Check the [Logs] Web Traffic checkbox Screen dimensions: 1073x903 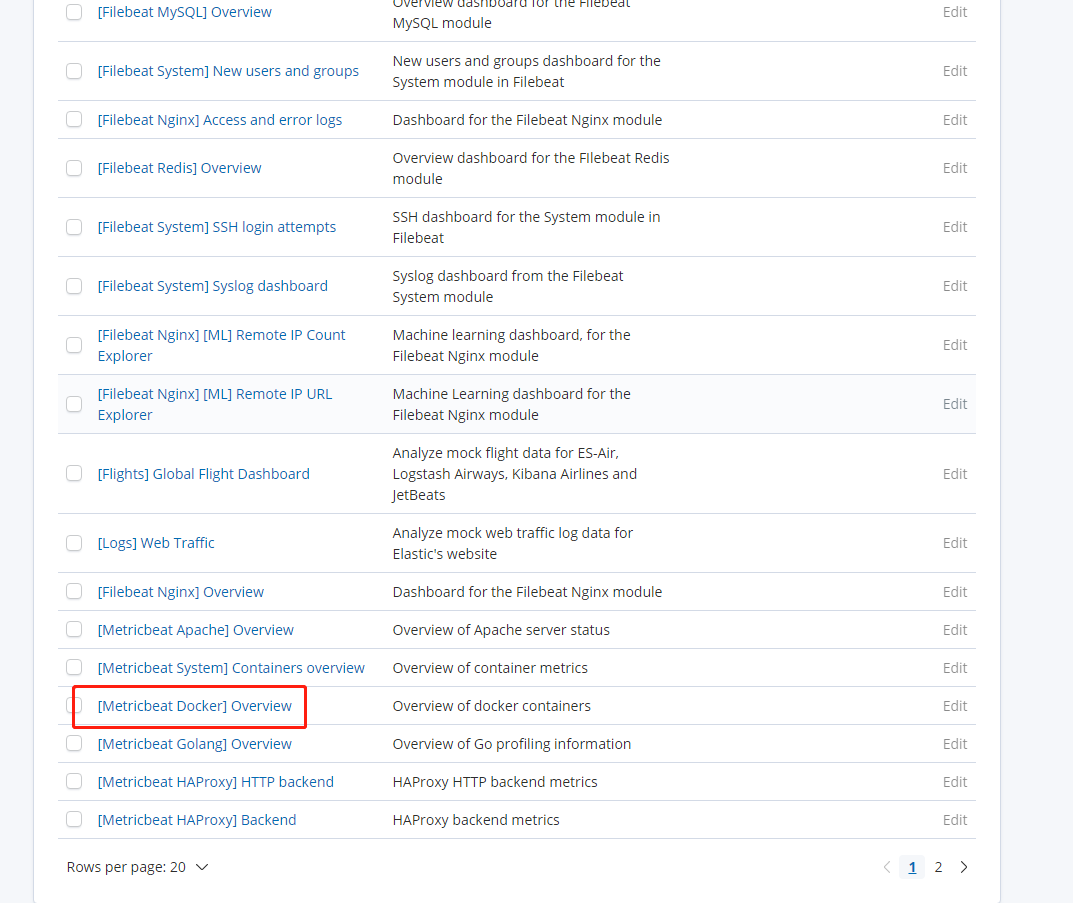click(x=74, y=543)
